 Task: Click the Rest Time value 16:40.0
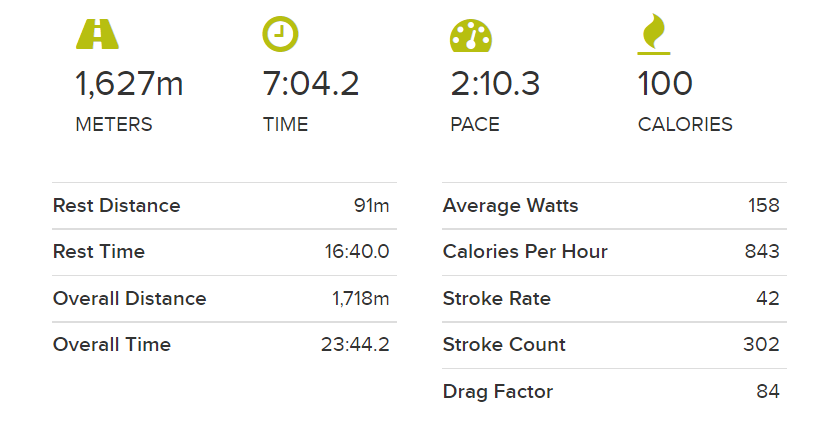coord(357,252)
